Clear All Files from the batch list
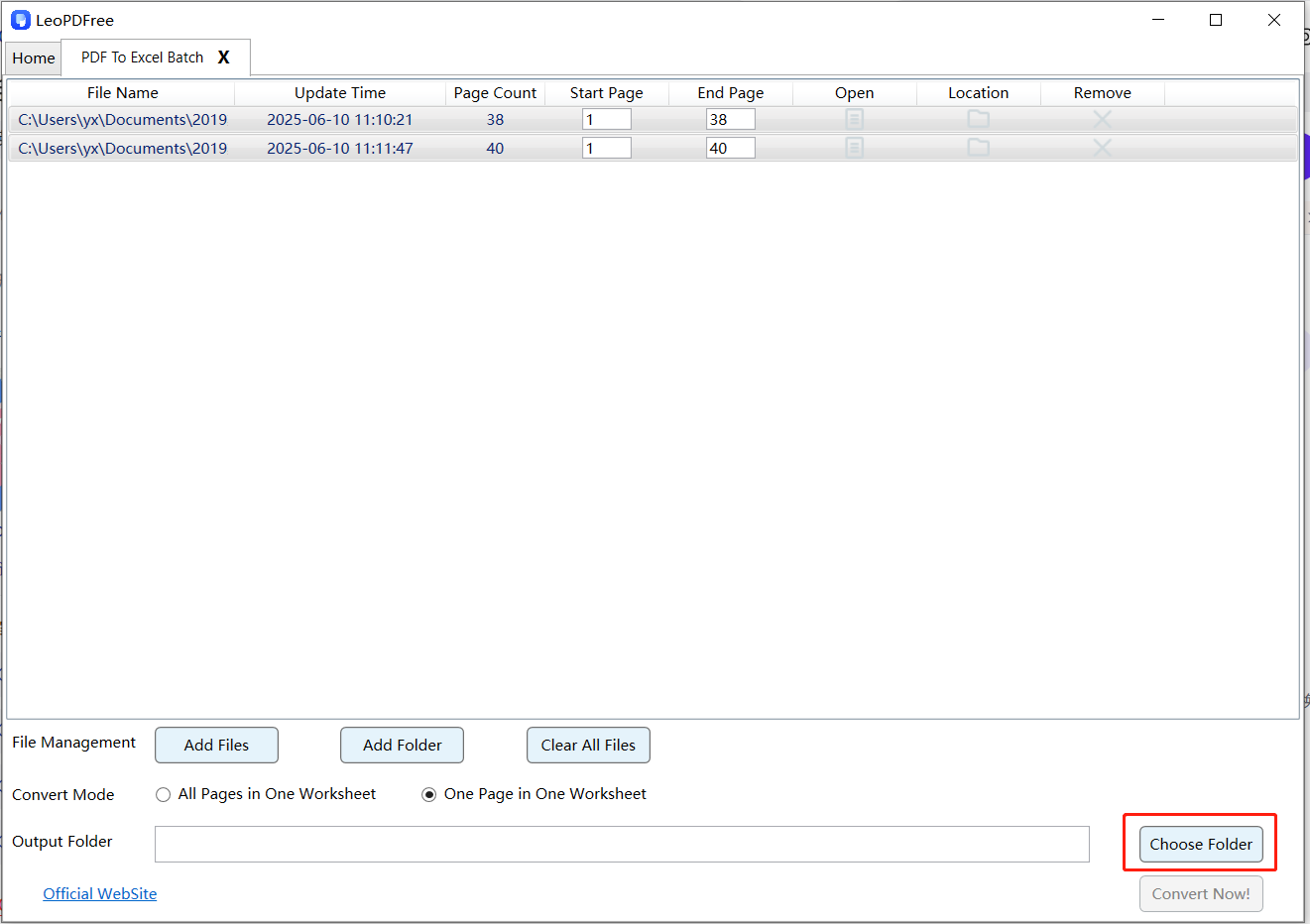 click(x=588, y=745)
